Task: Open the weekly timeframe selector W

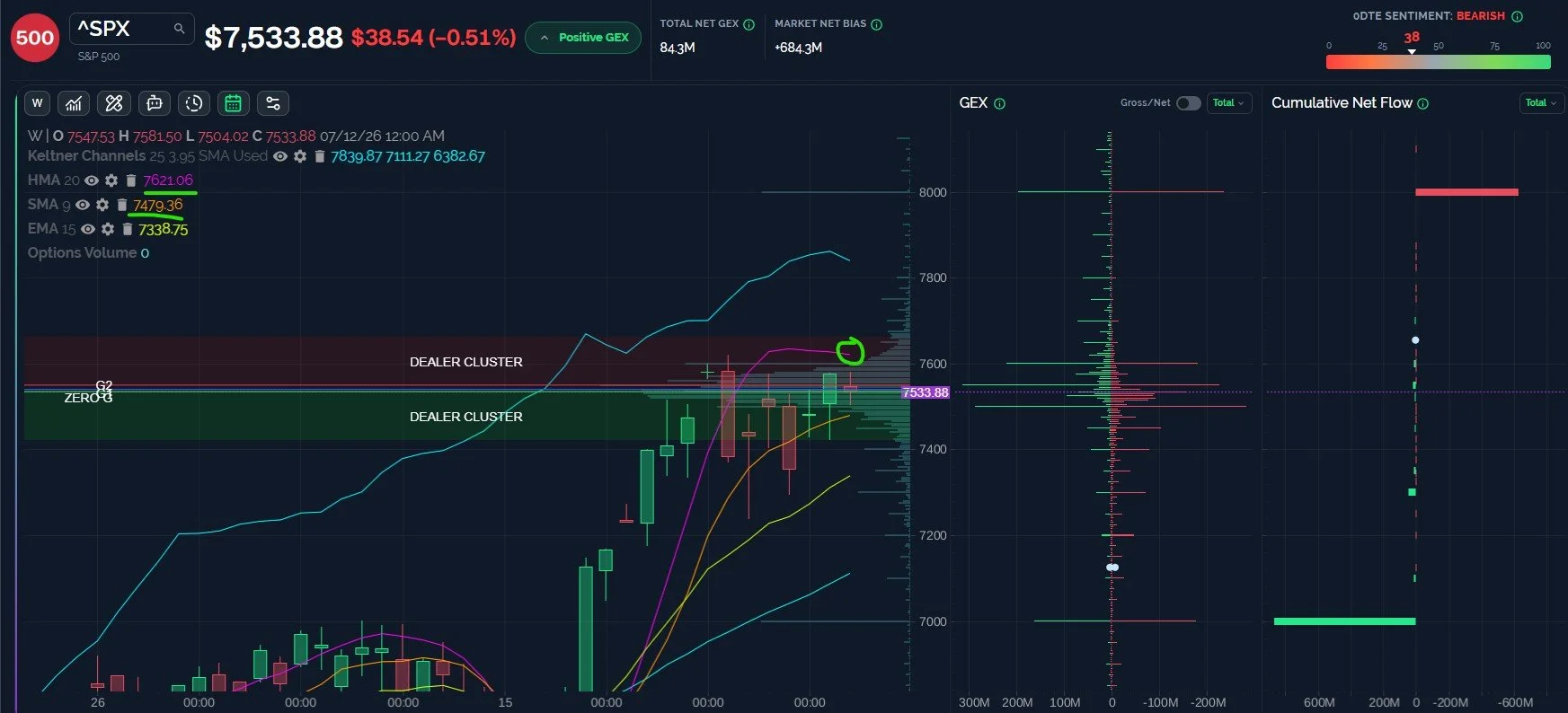Action: pos(37,103)
